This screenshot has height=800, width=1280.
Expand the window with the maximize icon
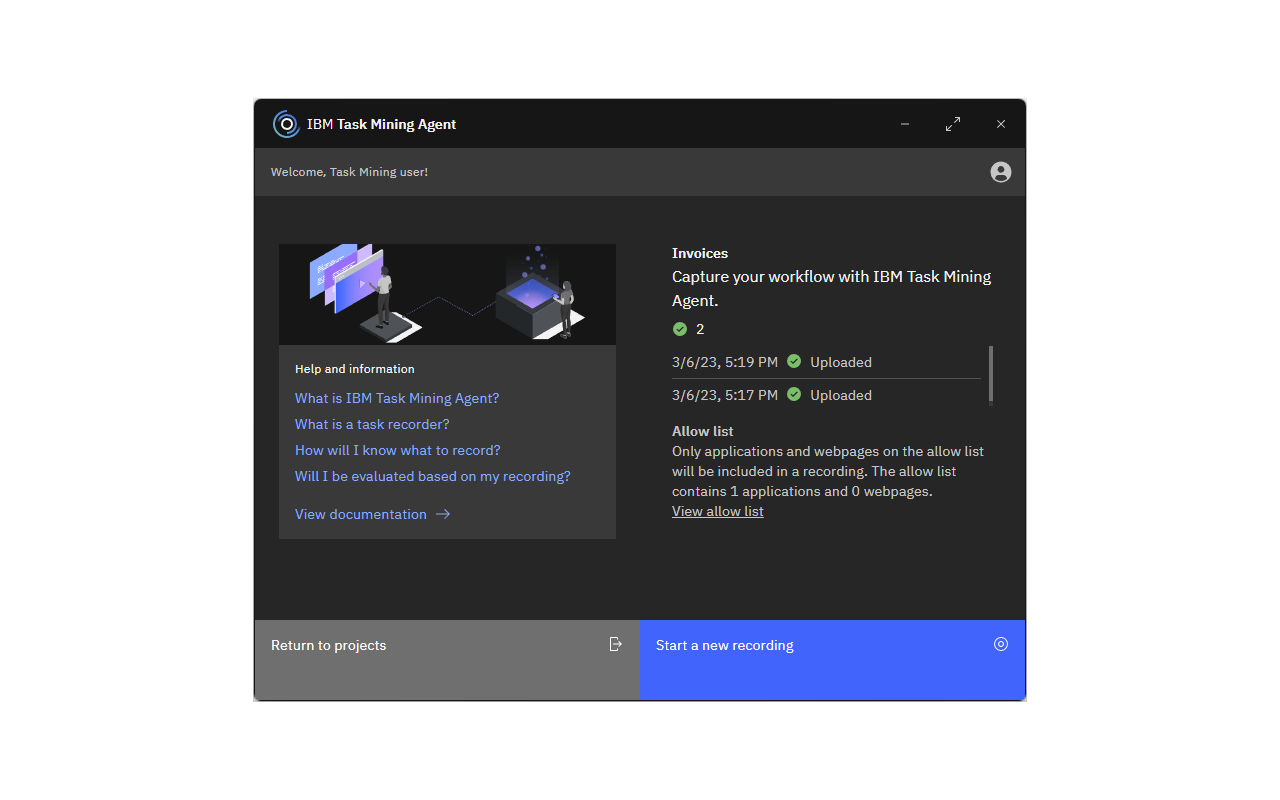[953, 124]
